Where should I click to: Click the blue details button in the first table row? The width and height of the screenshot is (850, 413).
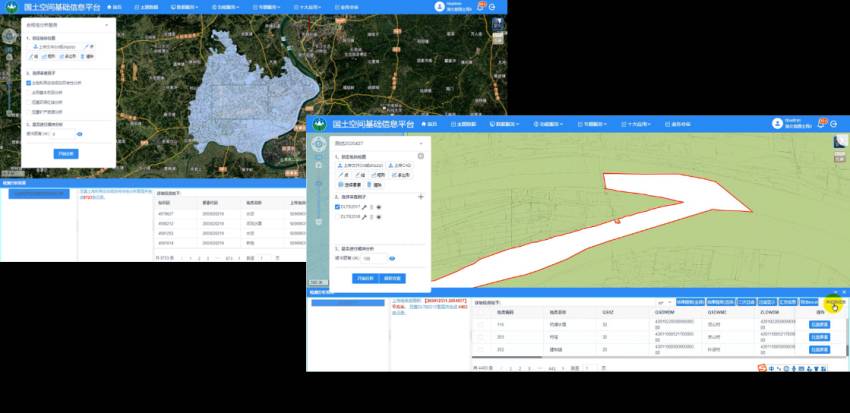pyautogui.click(x=818, y=325)
